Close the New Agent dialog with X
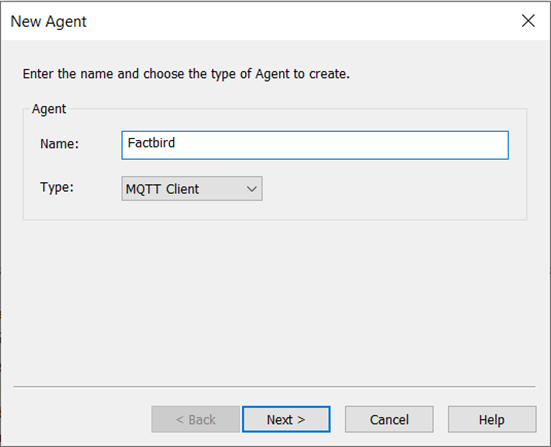Viewport: 551px width, 447px height. (528, 21)
